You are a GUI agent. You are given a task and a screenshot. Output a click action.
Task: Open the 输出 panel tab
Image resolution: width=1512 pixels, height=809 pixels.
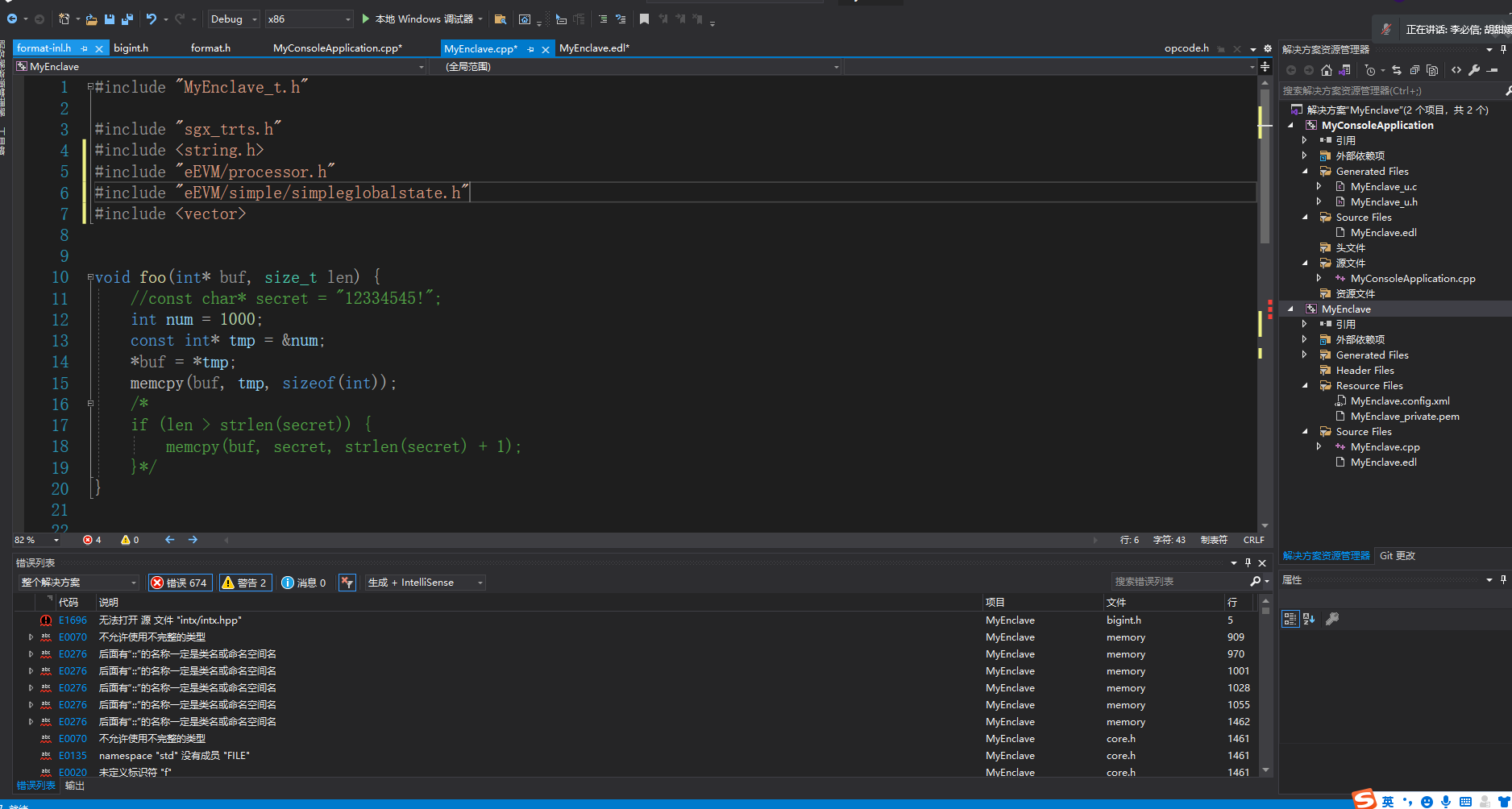pyautogui.click(x=74, y=785)
